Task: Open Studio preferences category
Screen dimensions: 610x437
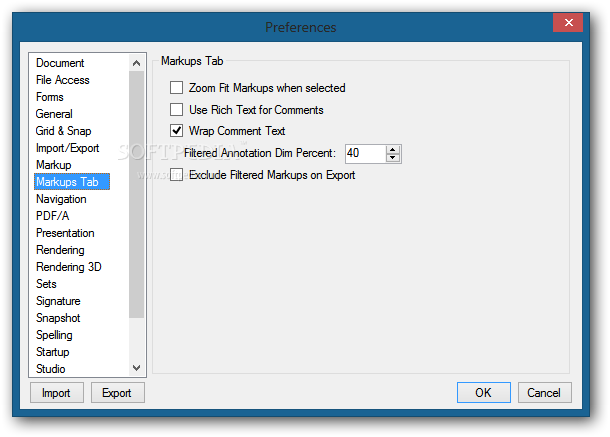Action: click(51, 369)
